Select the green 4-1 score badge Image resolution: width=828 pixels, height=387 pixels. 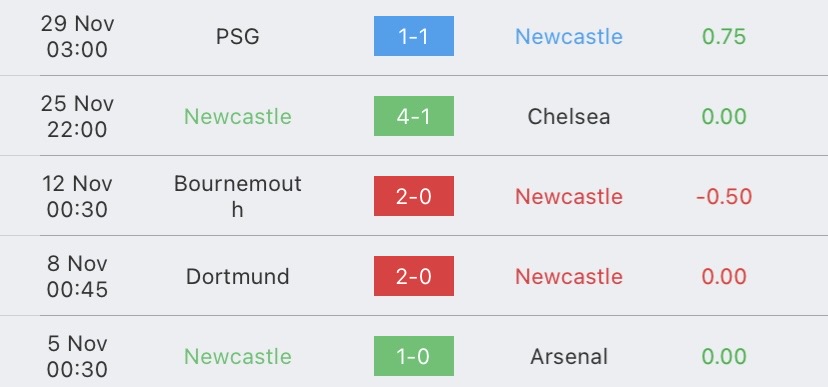click(413, 116)
